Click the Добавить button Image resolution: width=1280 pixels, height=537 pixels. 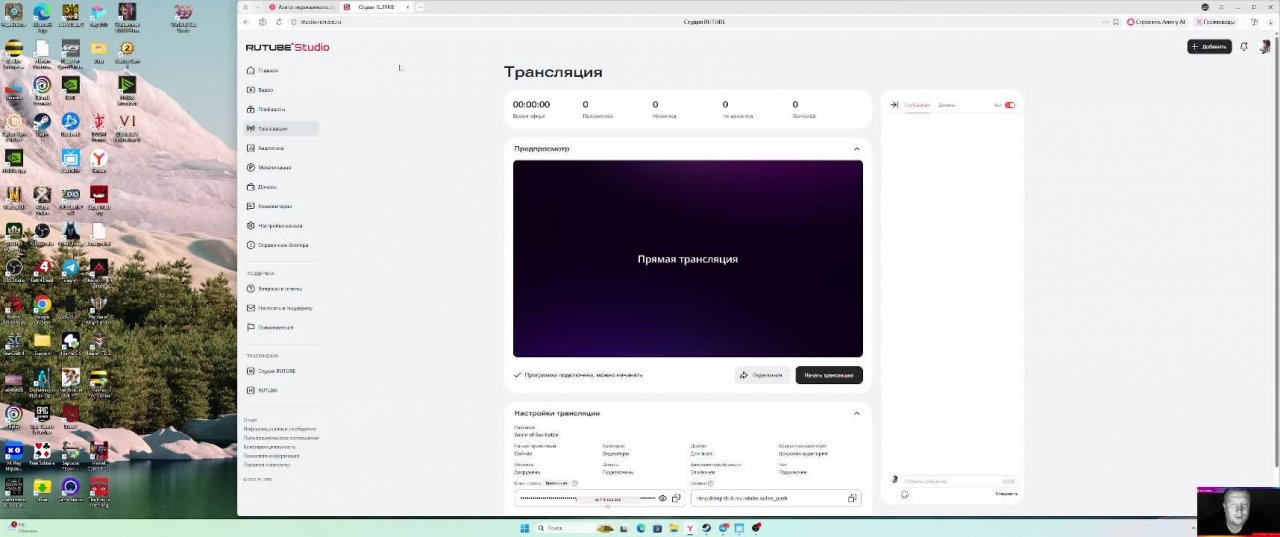click(x=1209, y=47)
